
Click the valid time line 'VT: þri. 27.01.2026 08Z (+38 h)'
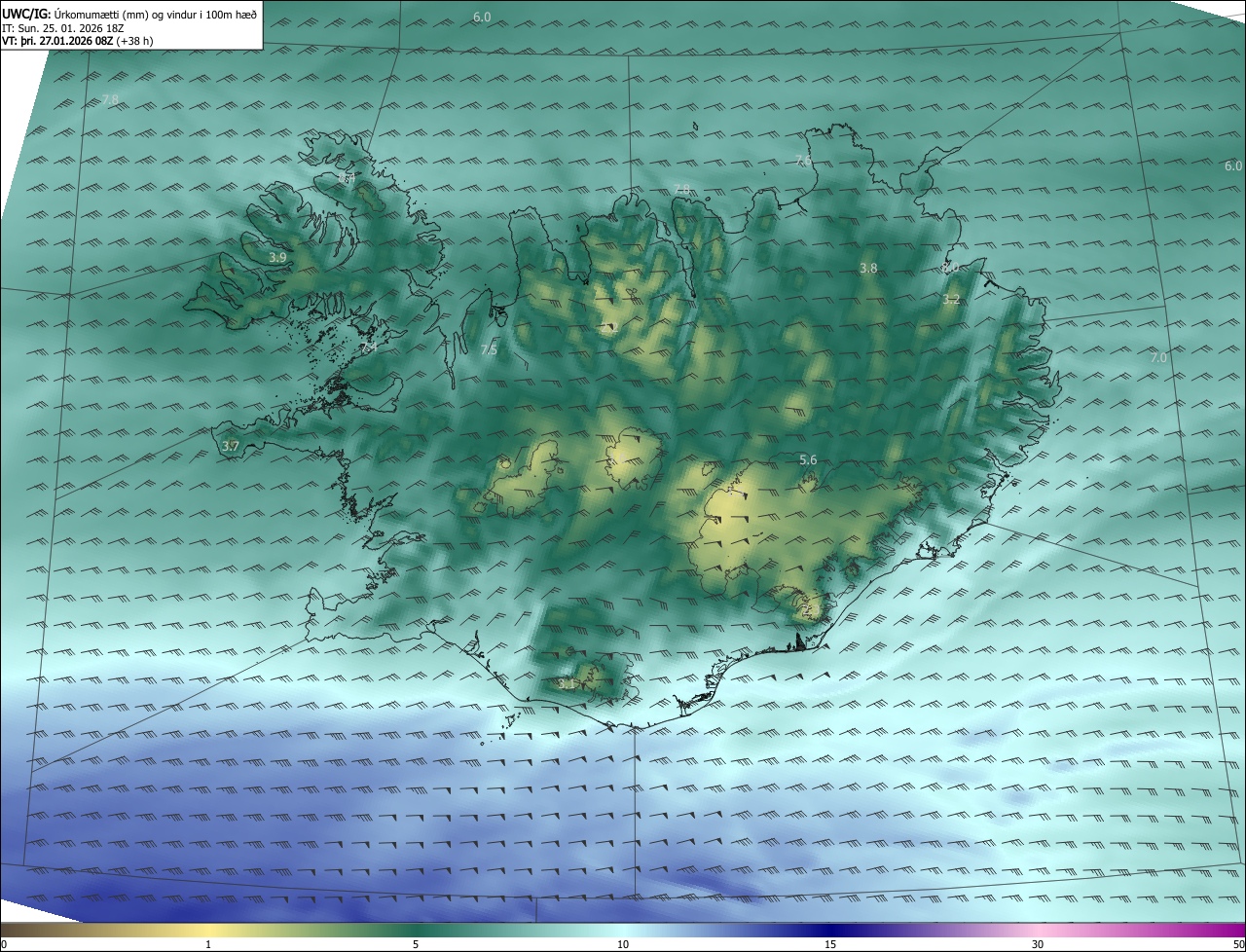tap(77, 41)
